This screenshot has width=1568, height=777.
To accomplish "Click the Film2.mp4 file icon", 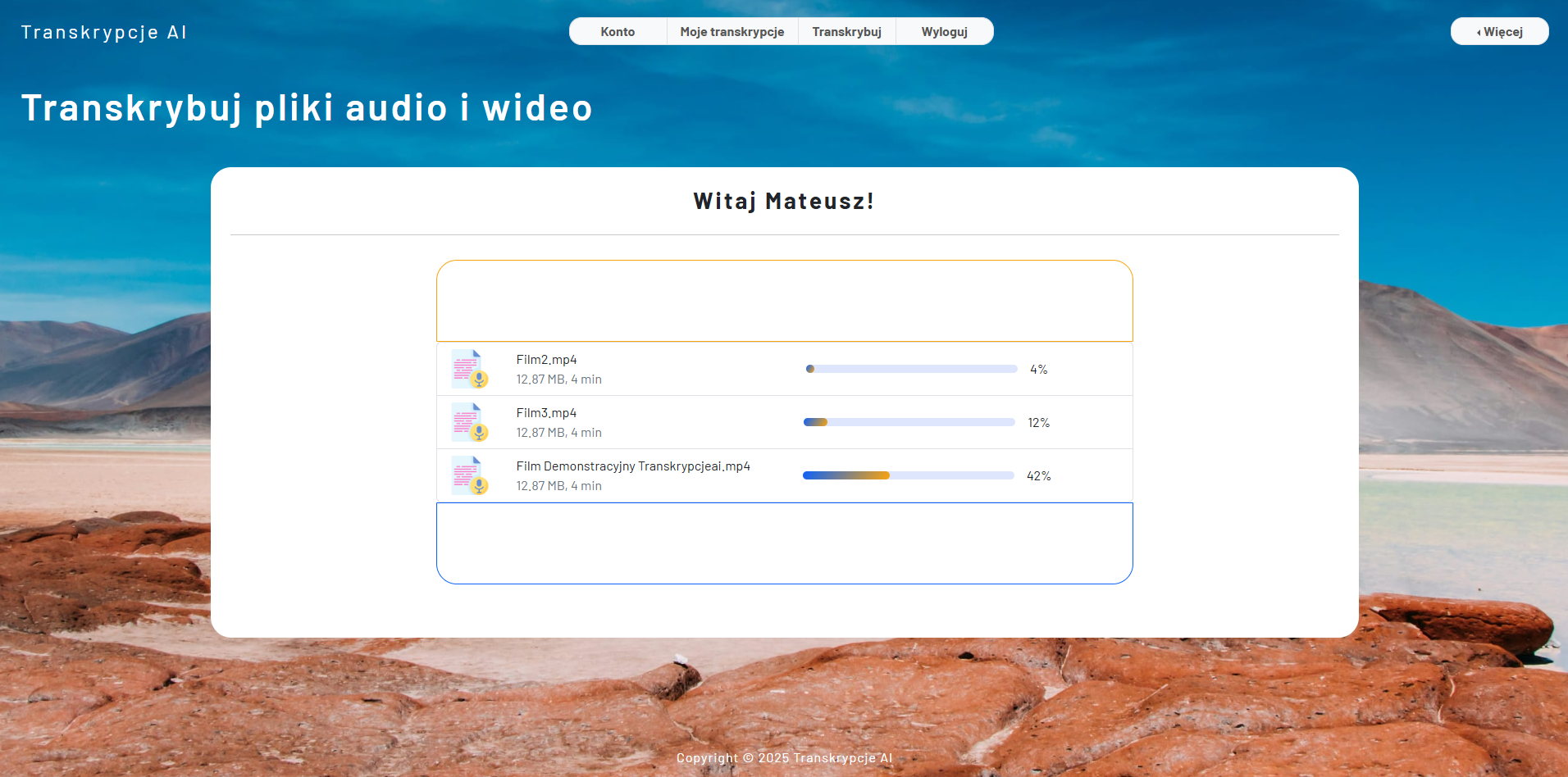I will tap(469, 369).
